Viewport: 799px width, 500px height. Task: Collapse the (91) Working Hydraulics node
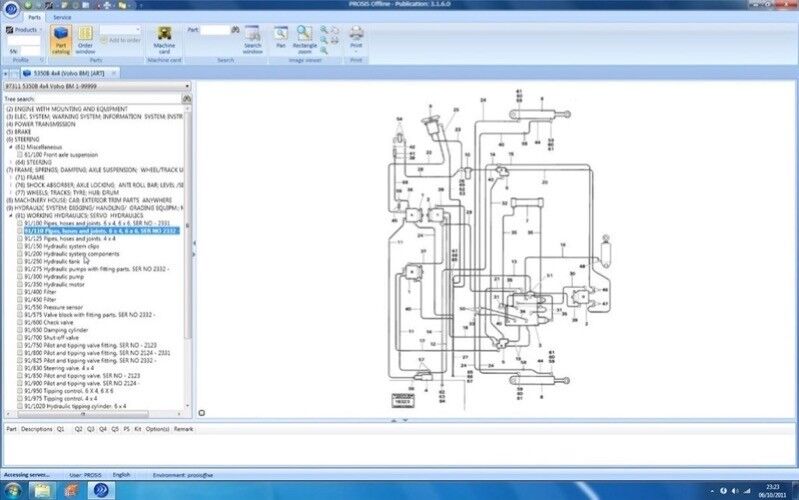(10, 215)
